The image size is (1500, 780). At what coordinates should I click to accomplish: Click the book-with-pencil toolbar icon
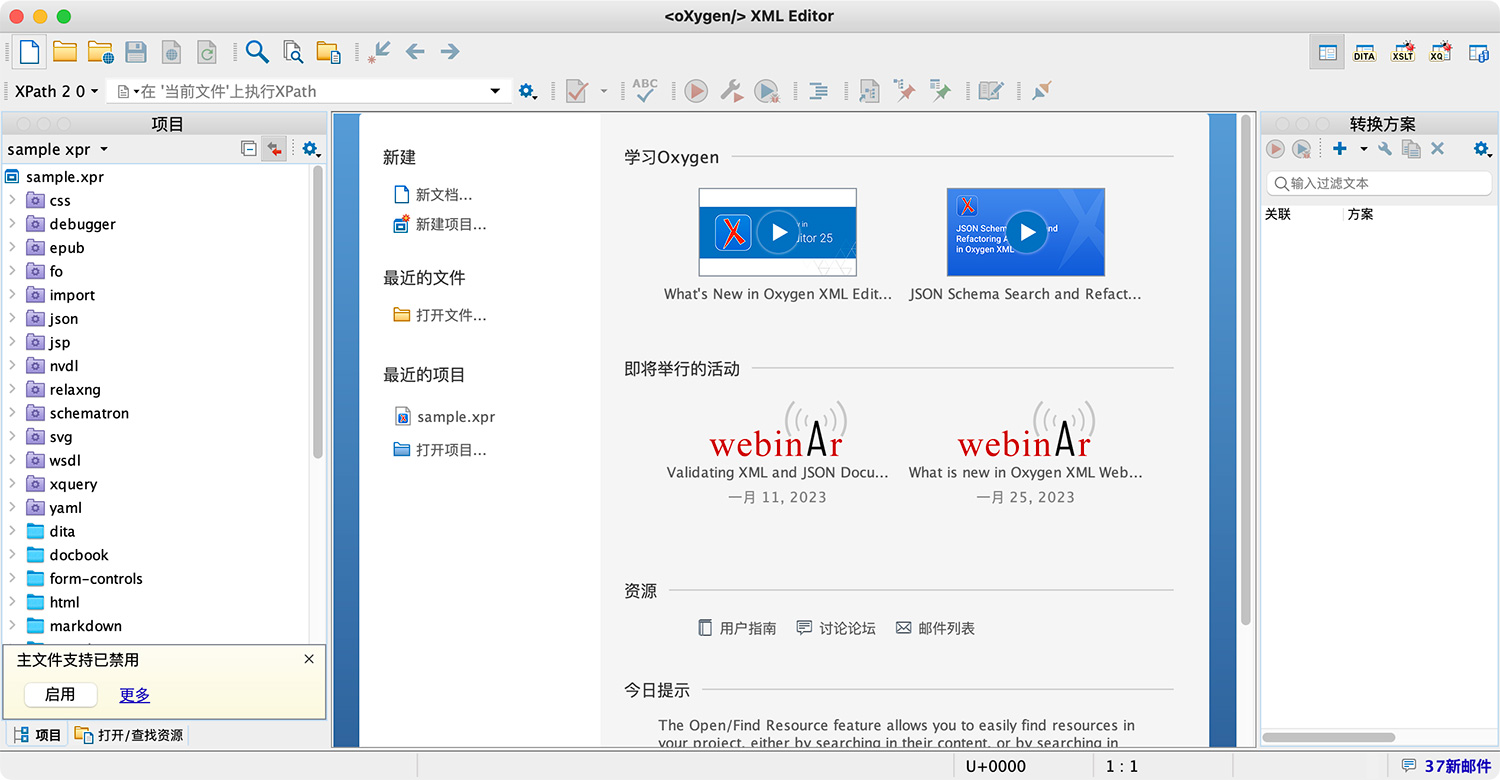coord(991,91)
